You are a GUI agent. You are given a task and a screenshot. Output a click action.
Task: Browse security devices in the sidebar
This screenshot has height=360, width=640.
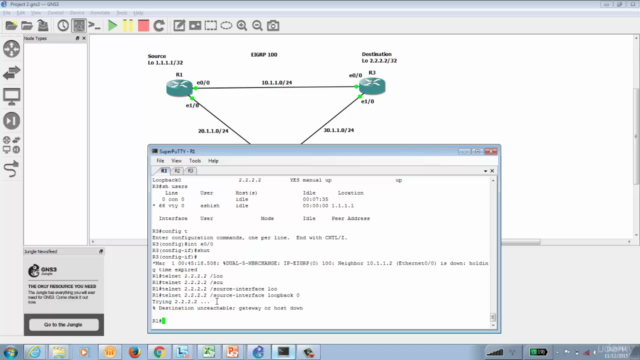point(11,121)
